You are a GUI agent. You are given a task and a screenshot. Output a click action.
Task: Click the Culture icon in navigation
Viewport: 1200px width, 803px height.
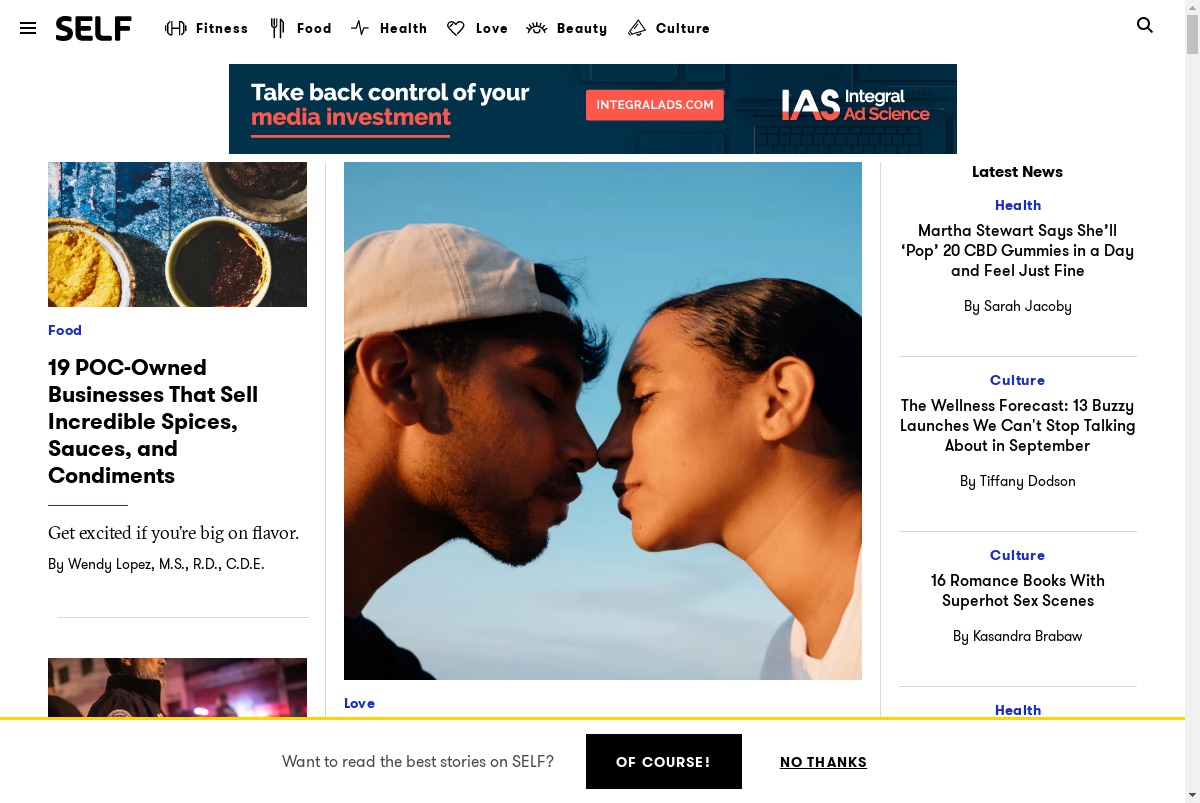pyautogui.click(x=637, y=28)
